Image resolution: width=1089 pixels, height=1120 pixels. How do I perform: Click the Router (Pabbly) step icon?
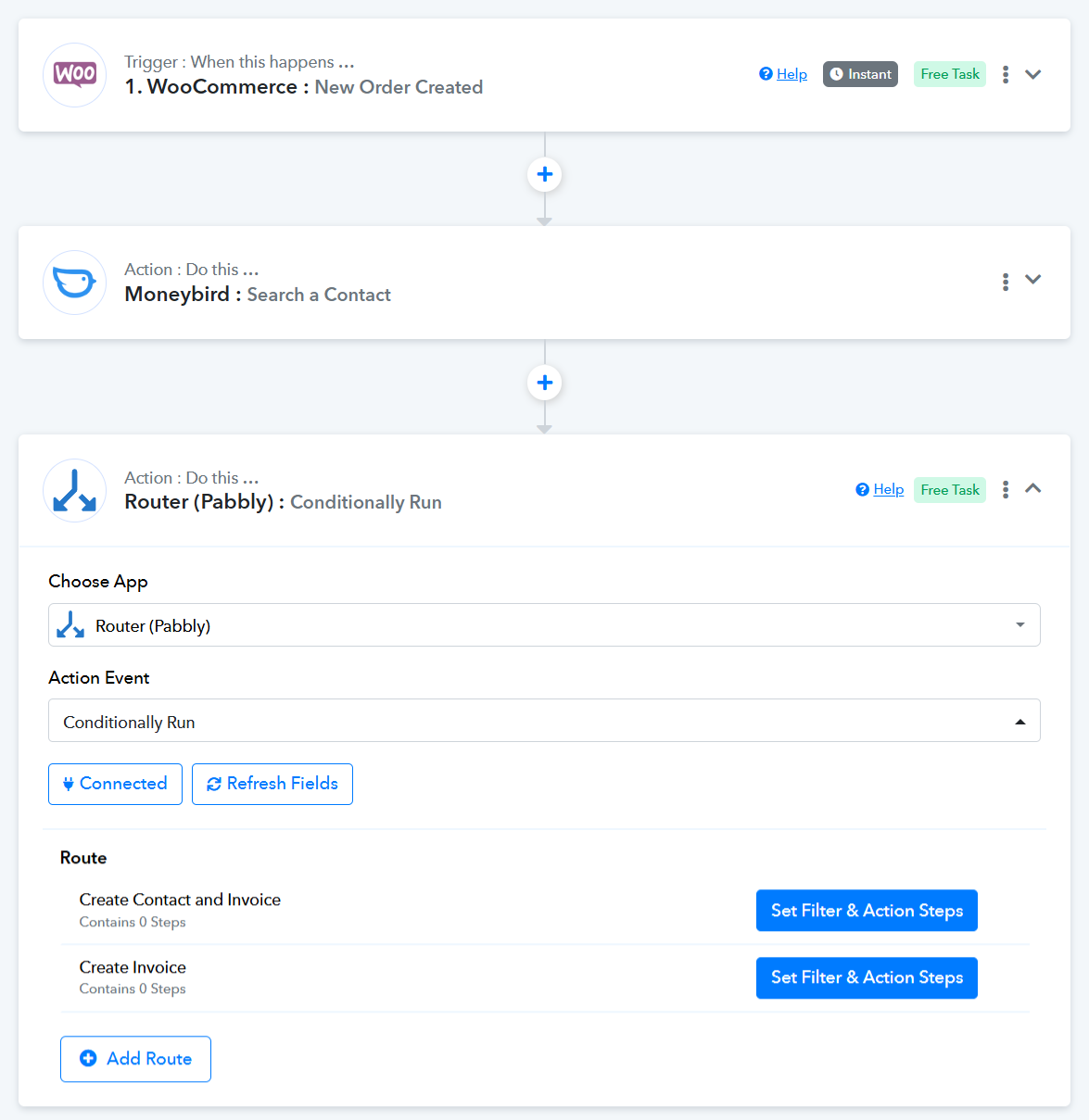click(x=75, y=491)
